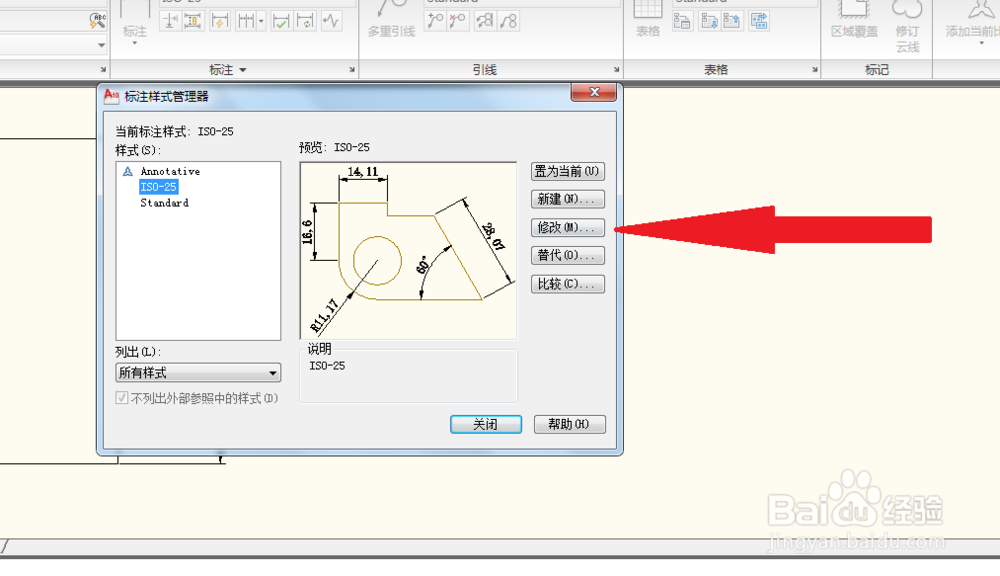Viewport: 1000px width, 576px height.
Task: Select the collect multileaders icon
Action: click(x=508, y=21)
